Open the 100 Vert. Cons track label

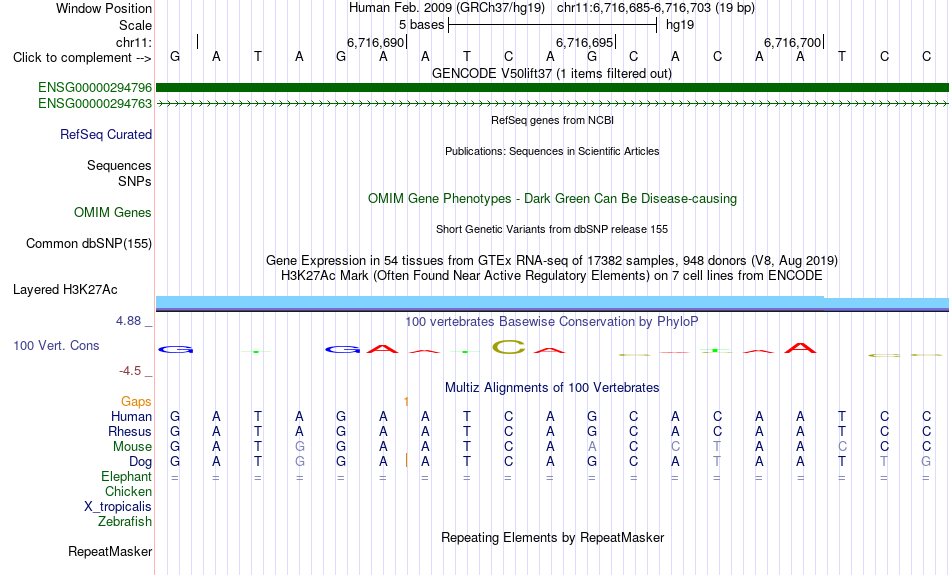[56, 345]
